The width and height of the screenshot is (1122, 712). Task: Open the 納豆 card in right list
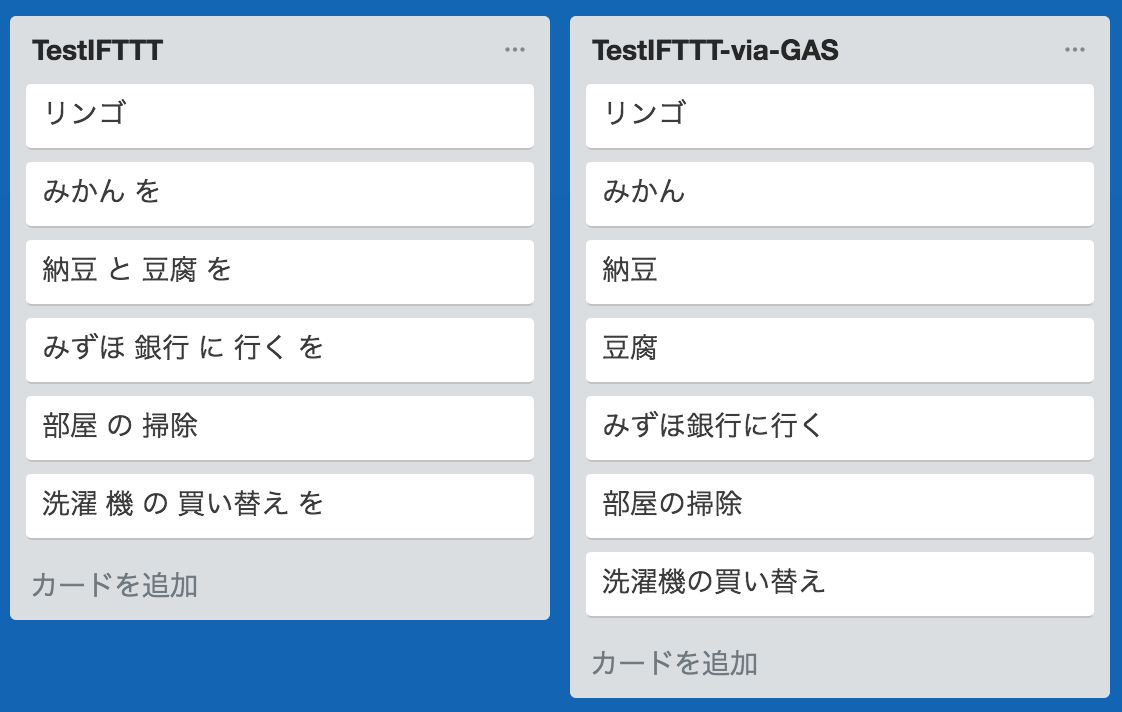(839, 271)
